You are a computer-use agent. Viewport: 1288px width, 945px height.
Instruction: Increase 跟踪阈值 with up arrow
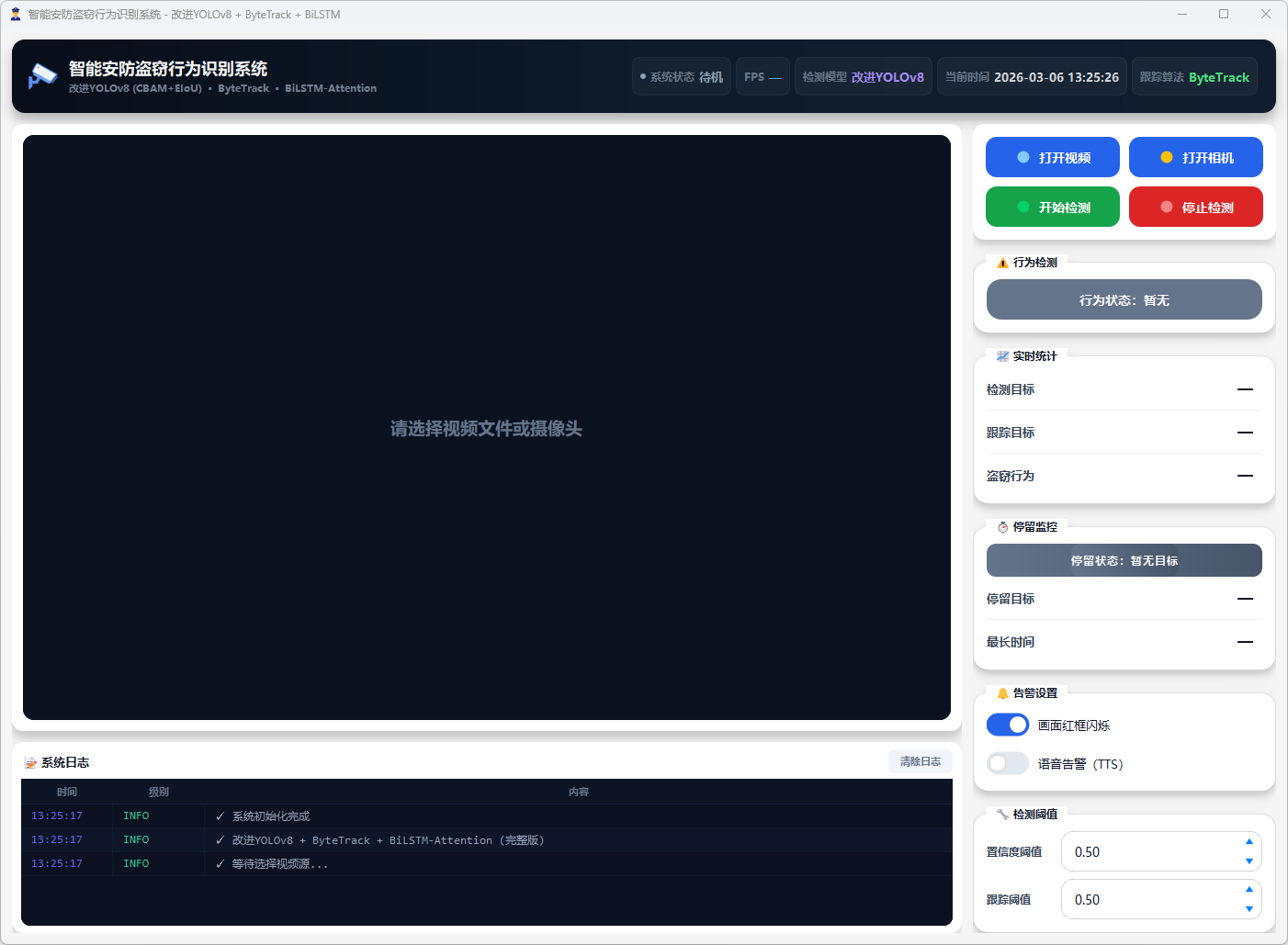point(1248,889)
